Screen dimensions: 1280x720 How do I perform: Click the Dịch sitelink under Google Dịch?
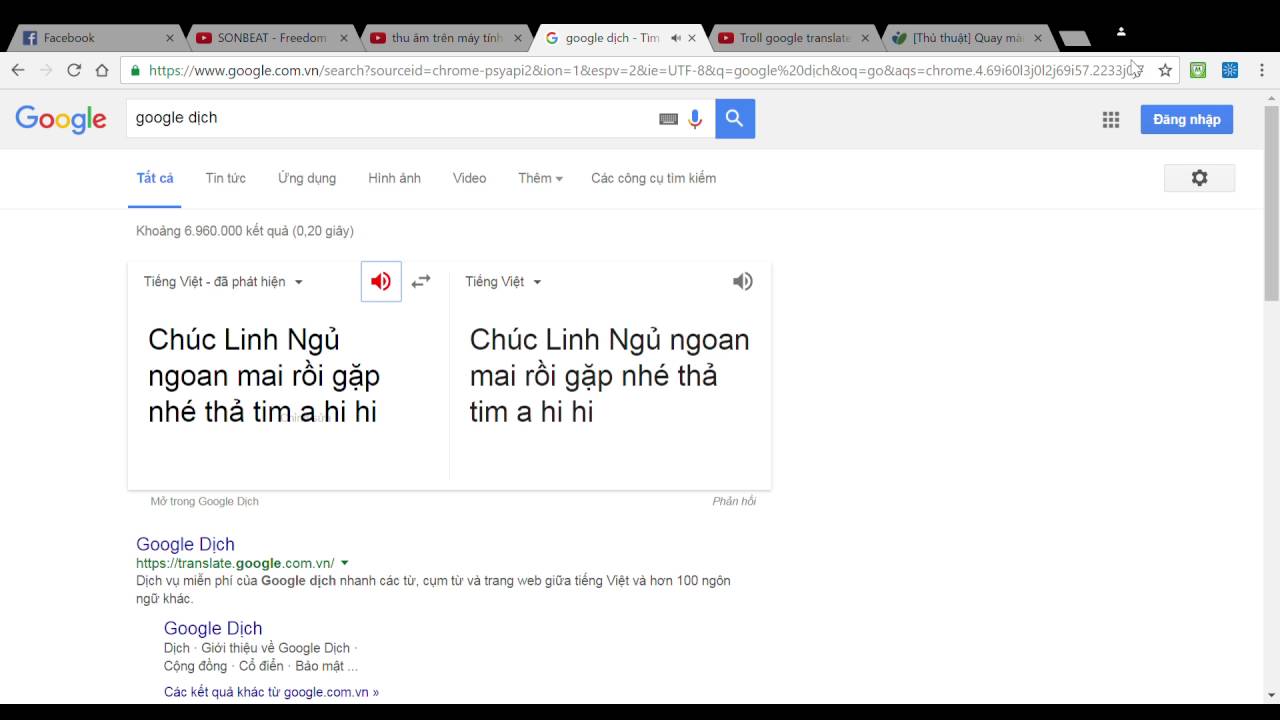click(x=176, y=648)
